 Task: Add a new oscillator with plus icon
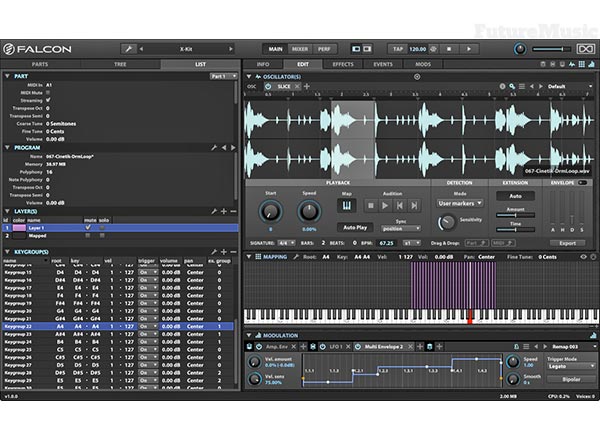307,86
